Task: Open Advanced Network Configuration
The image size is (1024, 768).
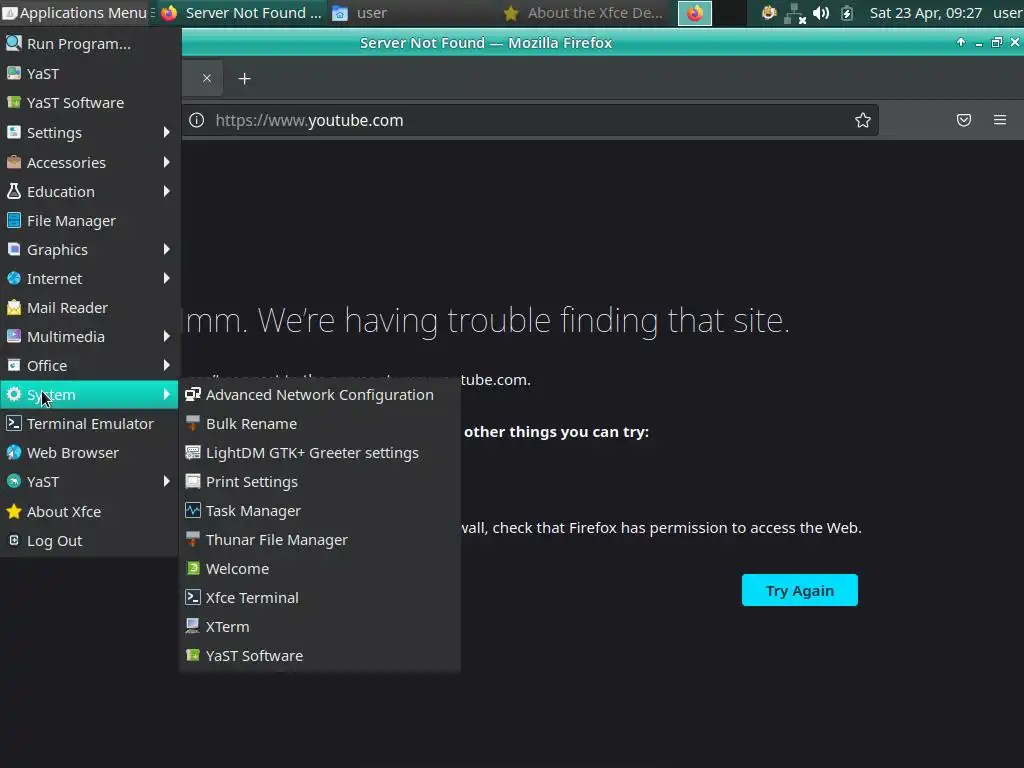Action: coord(320,394)
